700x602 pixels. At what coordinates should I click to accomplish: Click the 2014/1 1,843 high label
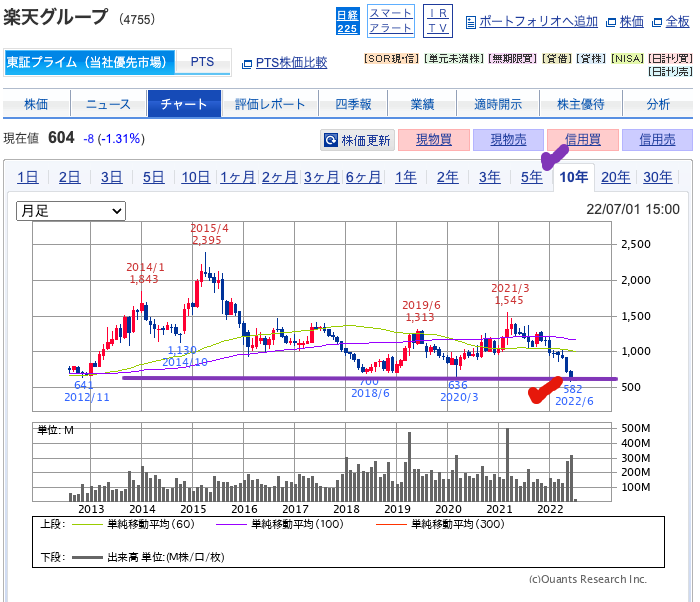(145, 273)
